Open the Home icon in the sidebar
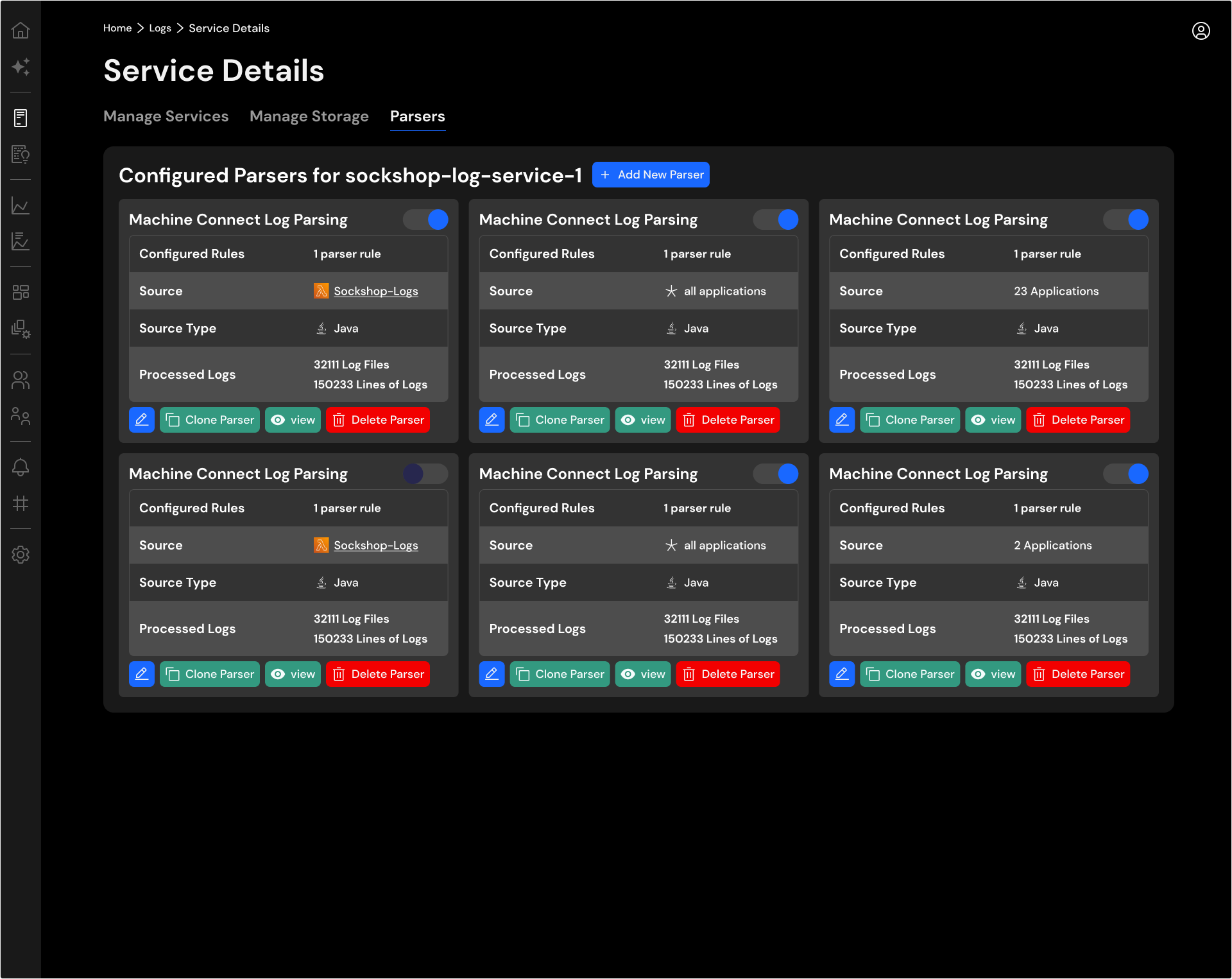The width and height of the screenshot is (1232, 979). pyautogui.click(x=21, y=30)
